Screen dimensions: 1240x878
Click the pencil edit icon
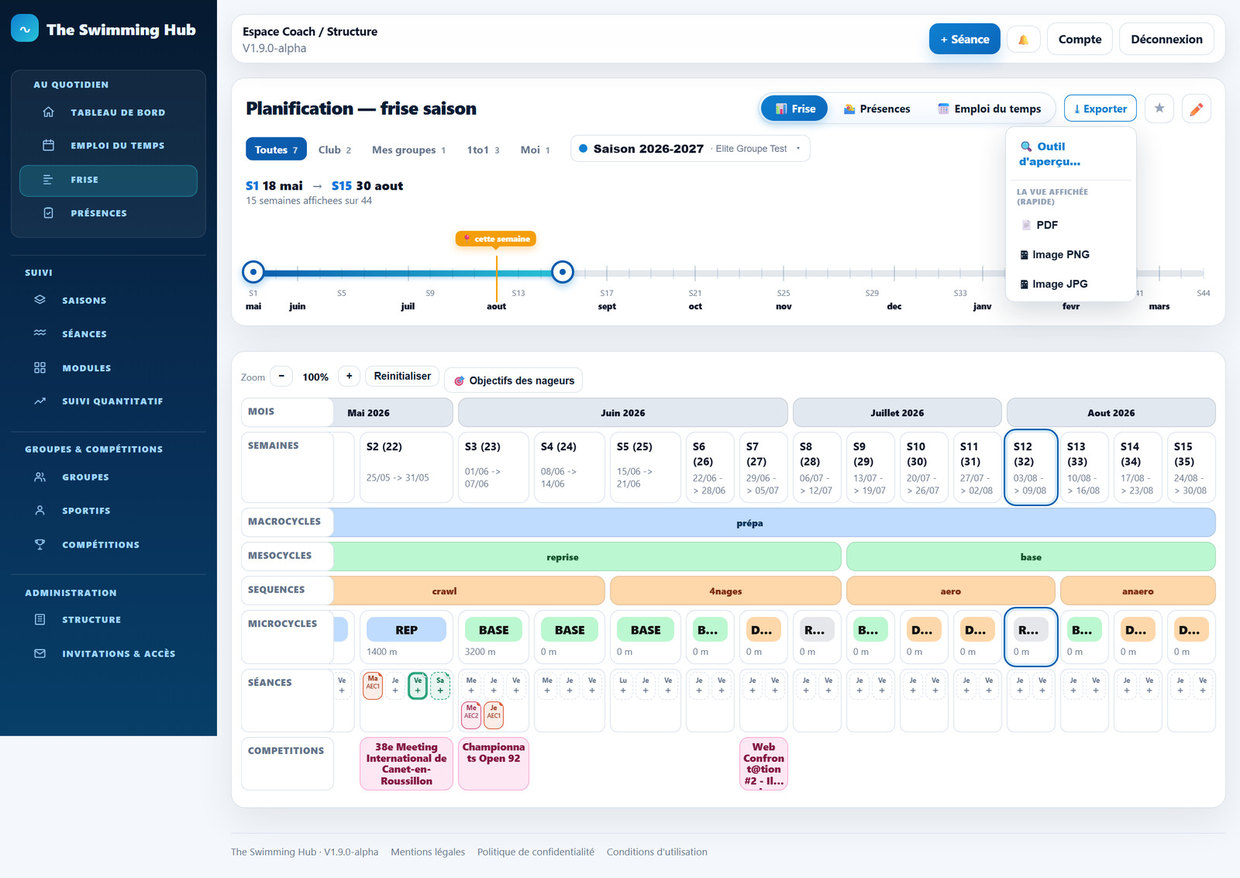1196,108
